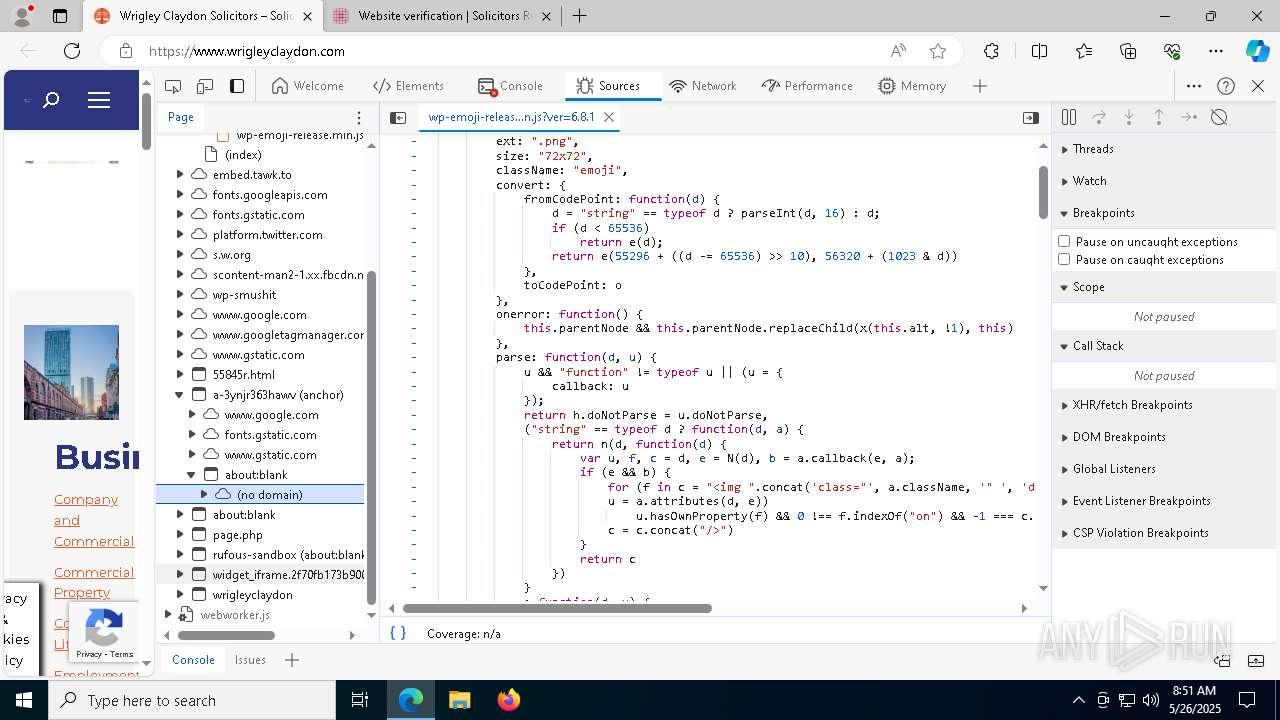Screen dimensions: 1280x720
Task: Expand the embed.tawk.to tree node
Action: pos(180,175)
